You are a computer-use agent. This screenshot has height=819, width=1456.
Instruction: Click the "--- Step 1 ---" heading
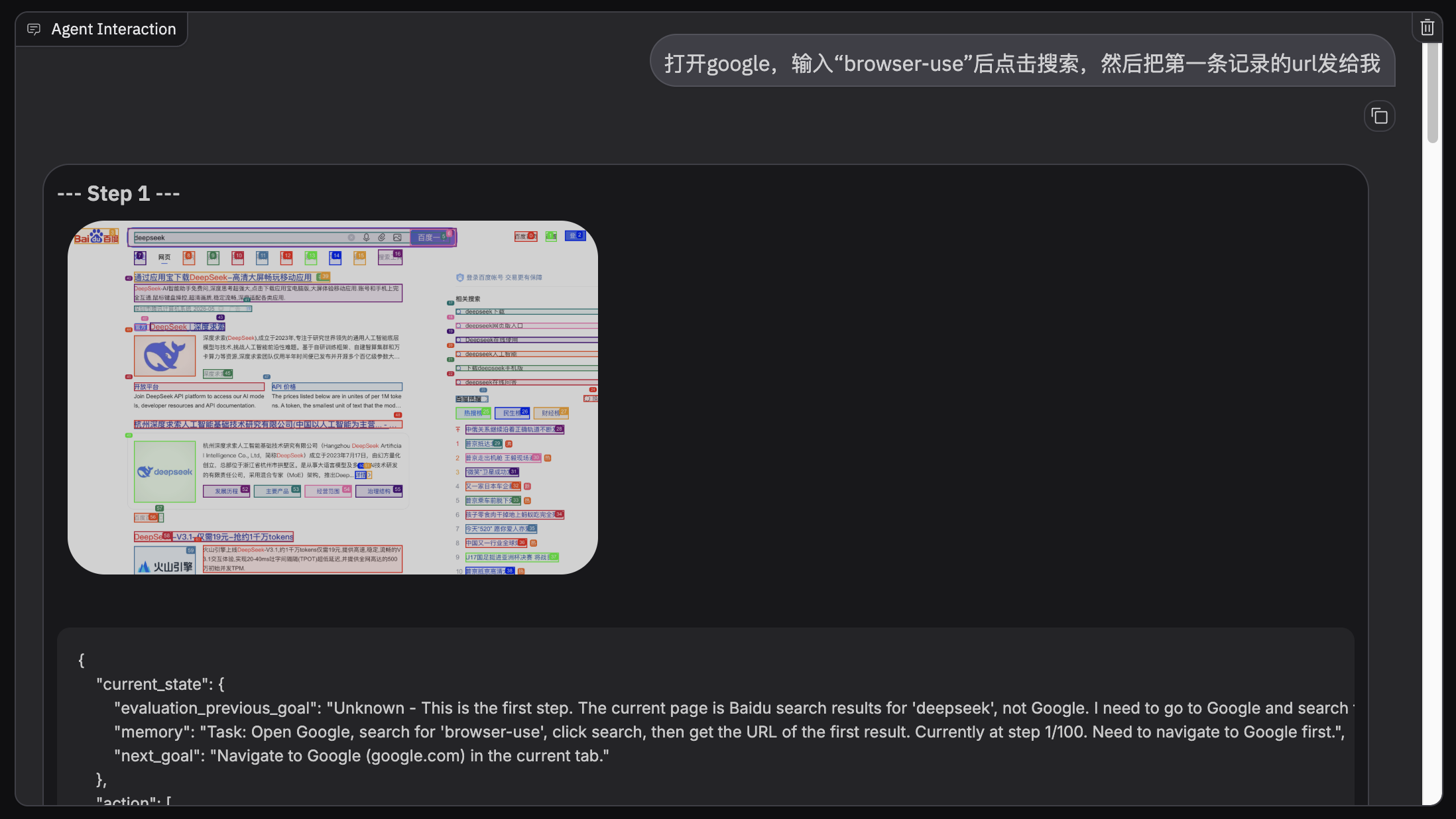pos(119,193)
